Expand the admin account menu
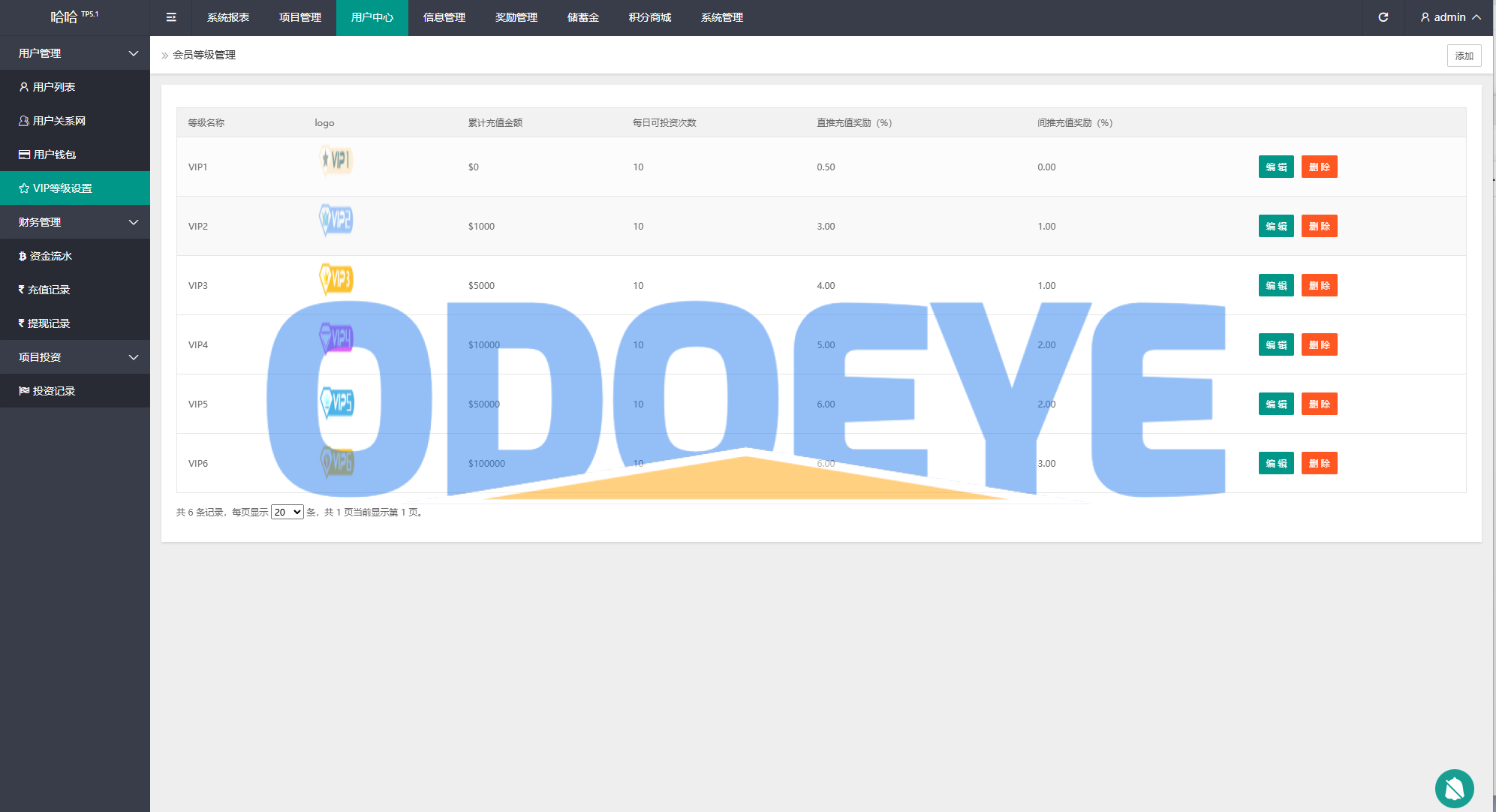The width and height of the screenshot is (1496, 812). click(x=1450, y=17)
